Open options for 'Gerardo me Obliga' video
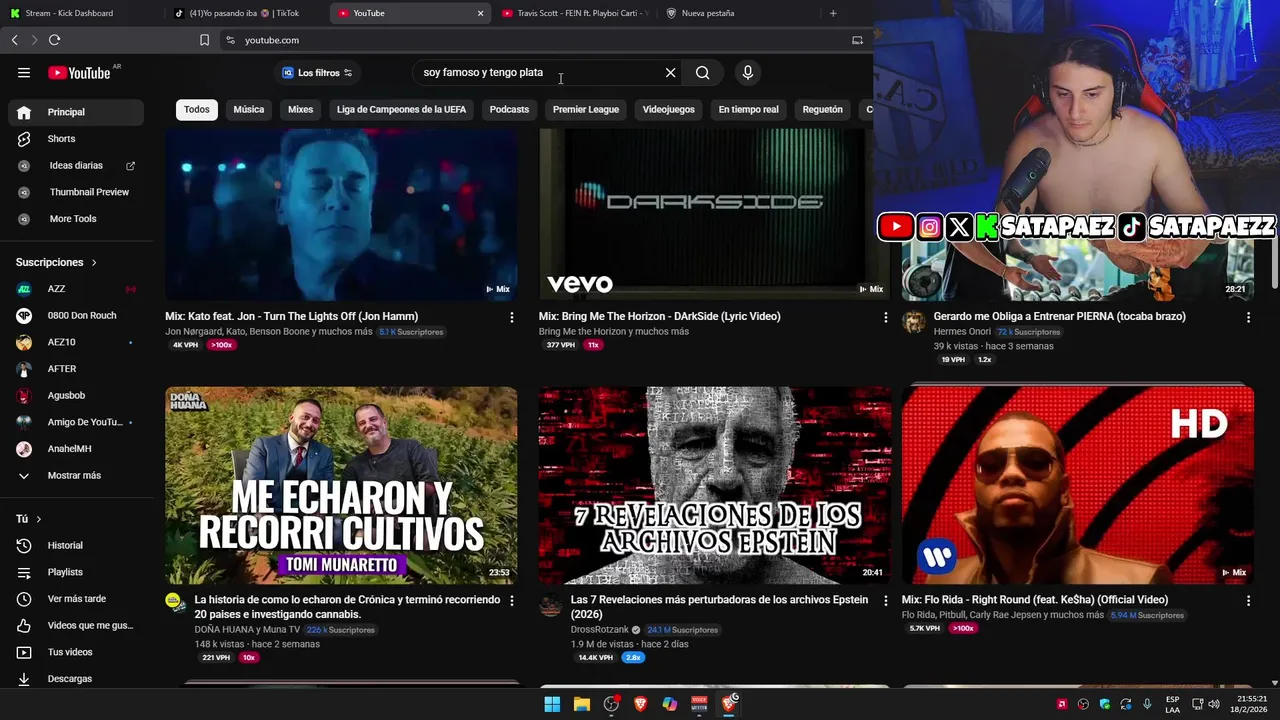 [1248, 317]
